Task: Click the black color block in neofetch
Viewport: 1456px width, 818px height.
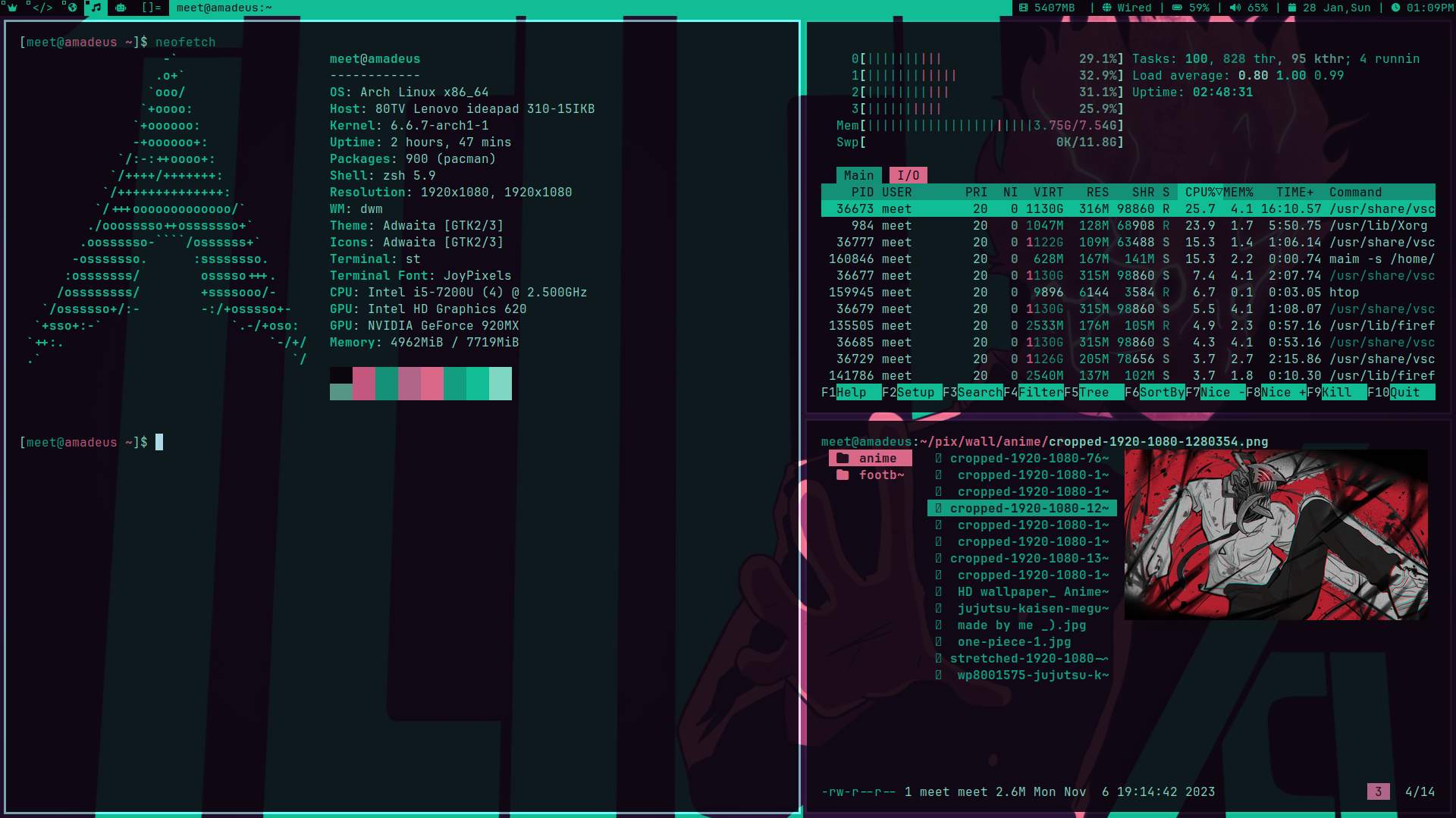Action: tap(341, 375)
